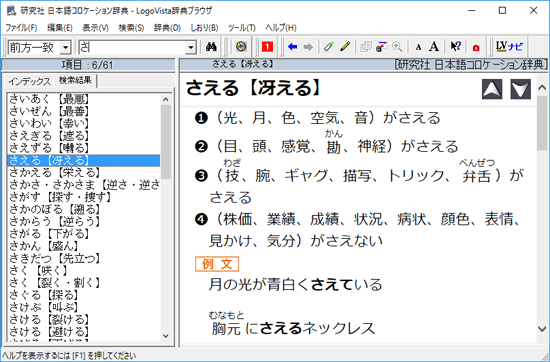The height and width of the screenshot is (362, 550).
Task: Open the ファイル(F) menu
Action: tap(21, 28)
